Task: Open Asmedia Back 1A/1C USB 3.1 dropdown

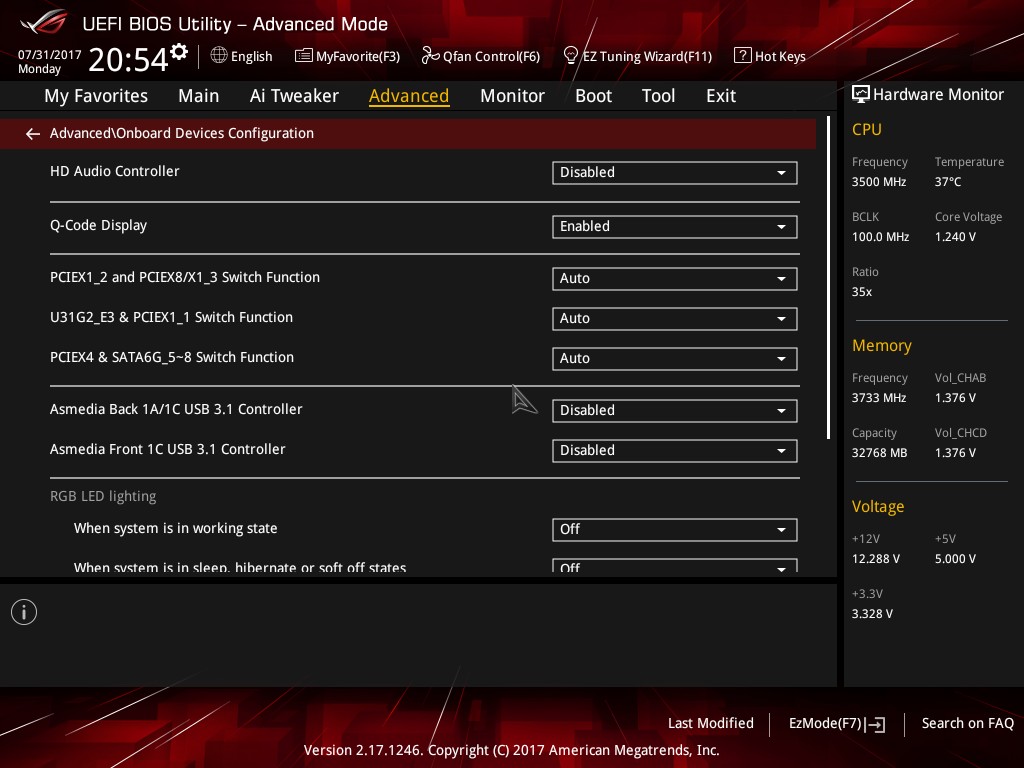Action: pos(675,411)
